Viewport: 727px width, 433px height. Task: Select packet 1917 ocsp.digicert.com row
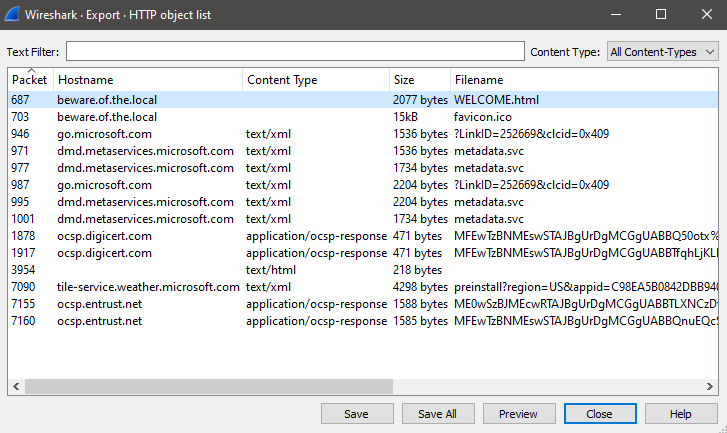(x=363, y=253)
